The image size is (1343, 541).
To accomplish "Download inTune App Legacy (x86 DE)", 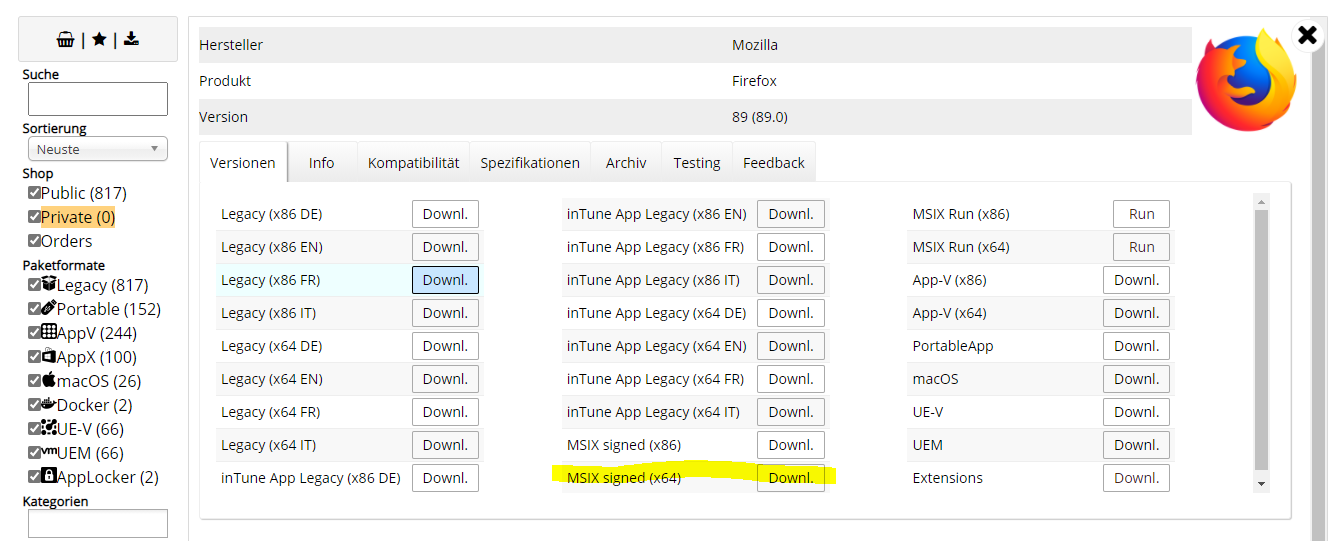I will tap(445, 478).
